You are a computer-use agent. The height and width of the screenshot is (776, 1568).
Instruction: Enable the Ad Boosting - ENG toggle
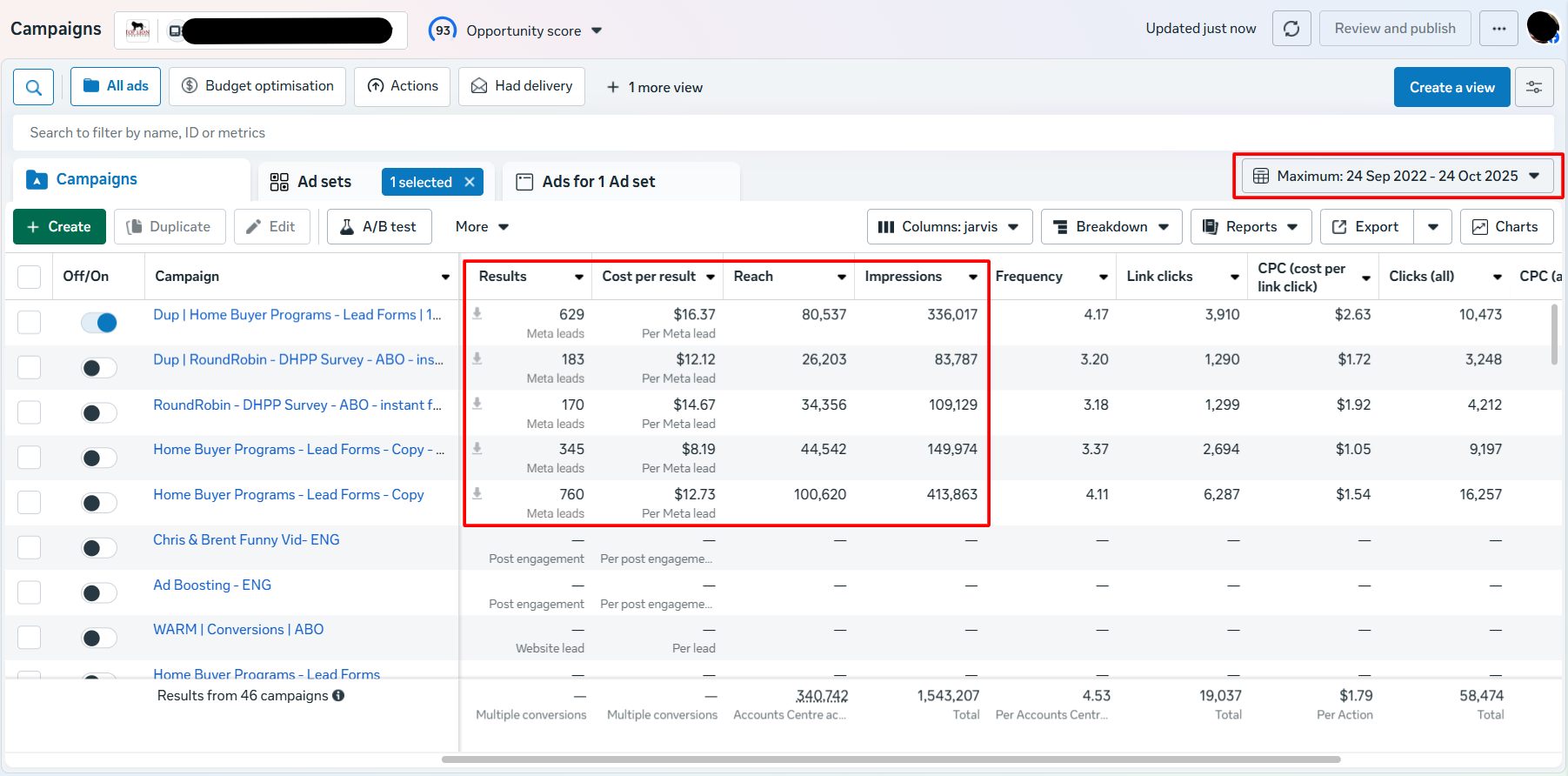coord(99,593)
